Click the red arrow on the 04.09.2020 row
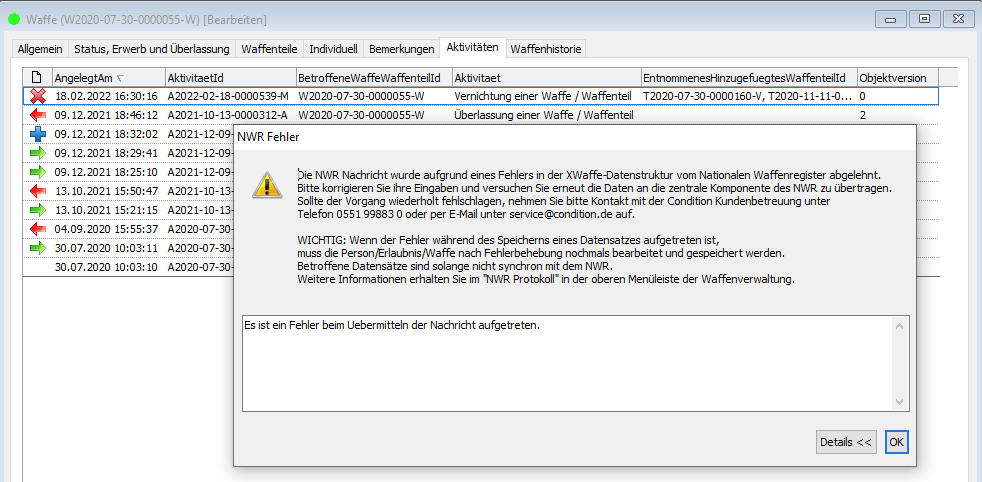Image resolution: width=982 pixels, height=482 pixels. 38,229
